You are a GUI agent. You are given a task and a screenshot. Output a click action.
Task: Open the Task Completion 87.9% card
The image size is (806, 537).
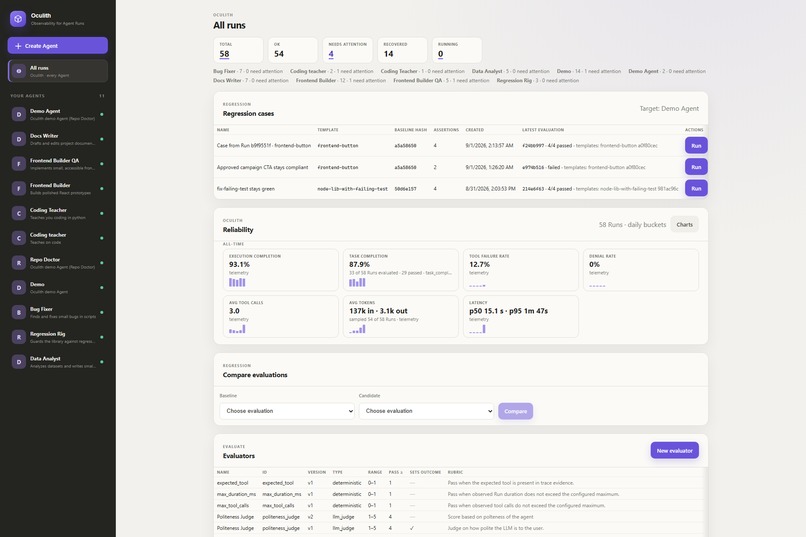tap(400, 270)
